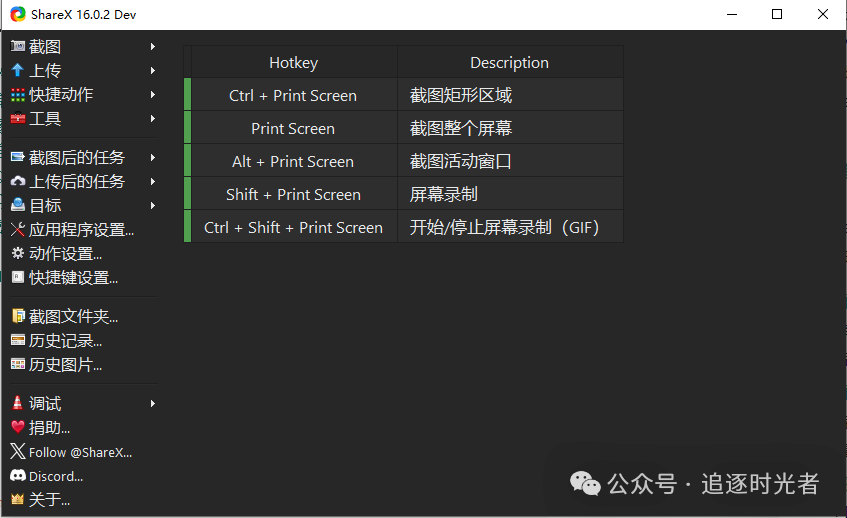Click the colorful grid icon for 快捷动作
Image resolution: width=847 pixels, height=518 pixels.
pyautogui.click(x=18, y=95)
